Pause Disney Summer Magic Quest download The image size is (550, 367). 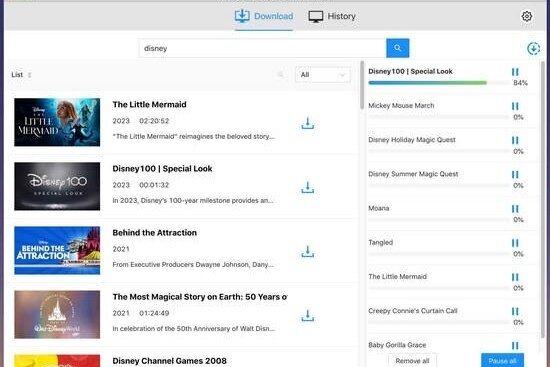pyautogui.click(x=515, y=174)
